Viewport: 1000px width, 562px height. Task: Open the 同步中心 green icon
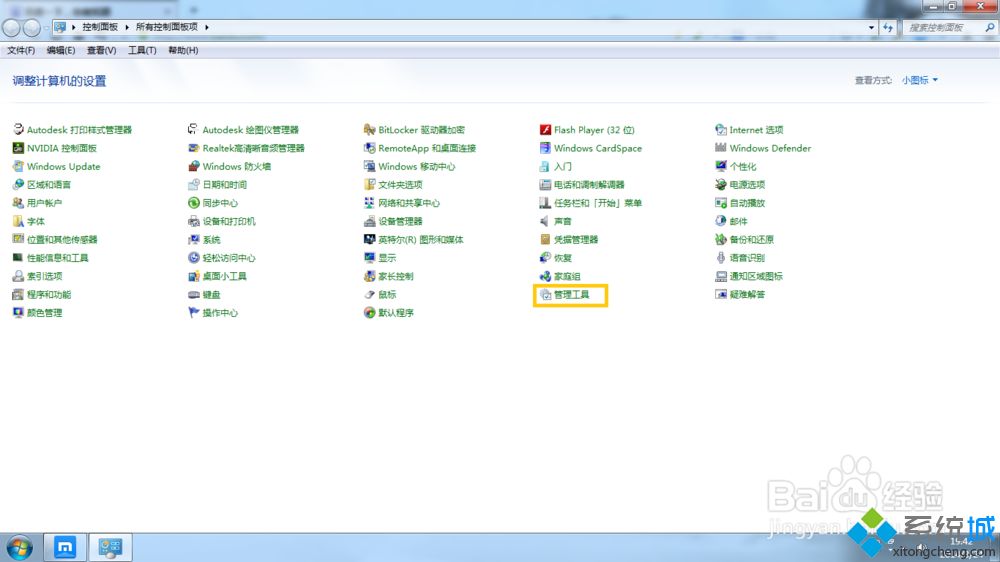pyautogui.click(x=194, y=203)
